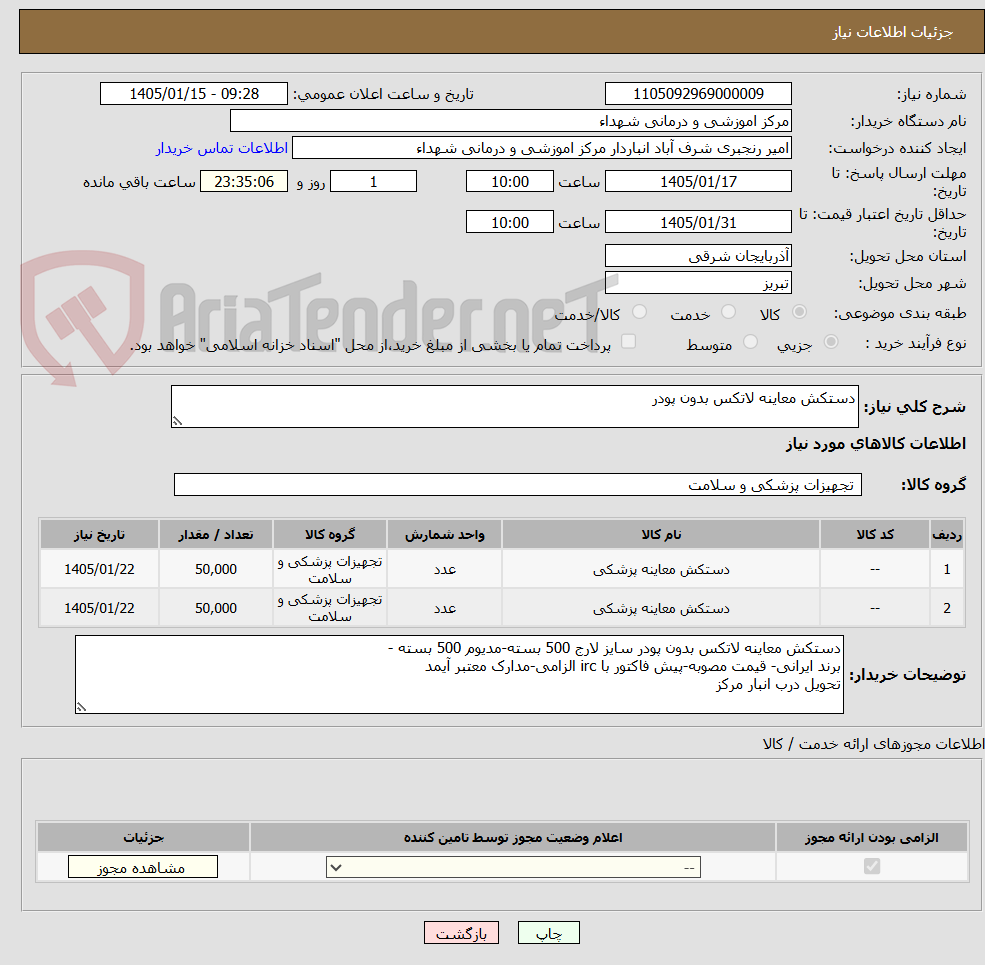This screenshot has width=985, height=965.
Task: Open اطلاعات تماس خریدار link
Action: coord(221,148)
